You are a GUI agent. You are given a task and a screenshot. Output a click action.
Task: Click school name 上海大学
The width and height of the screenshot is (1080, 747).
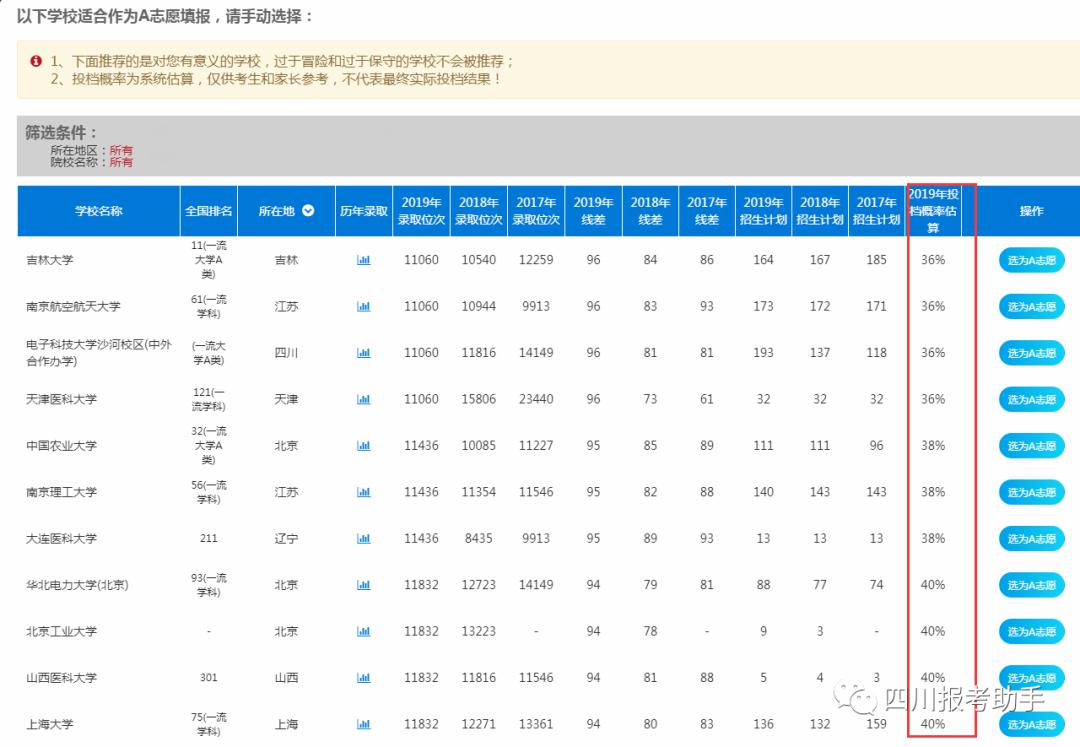pos(50,724)
